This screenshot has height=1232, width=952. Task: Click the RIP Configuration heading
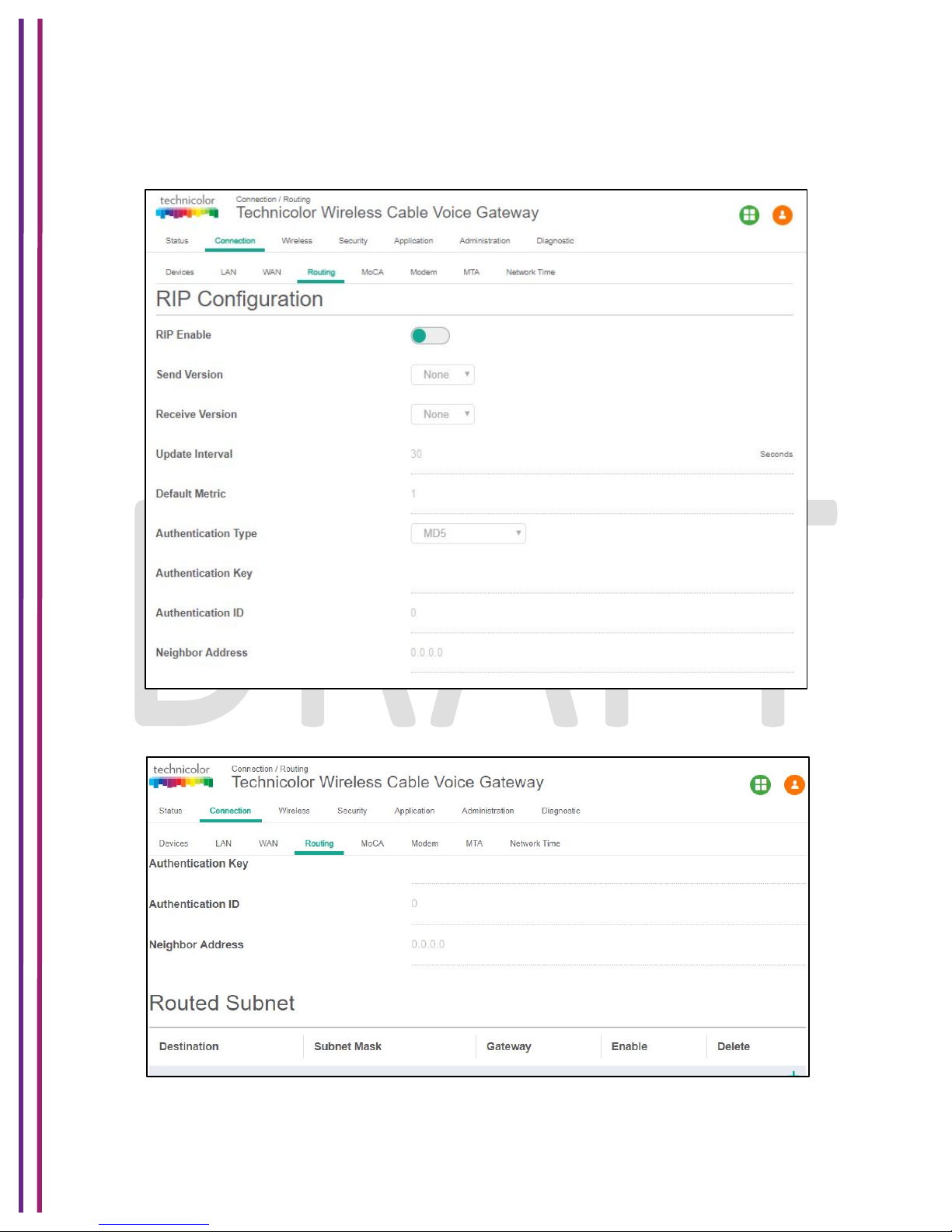pos(239,299)
